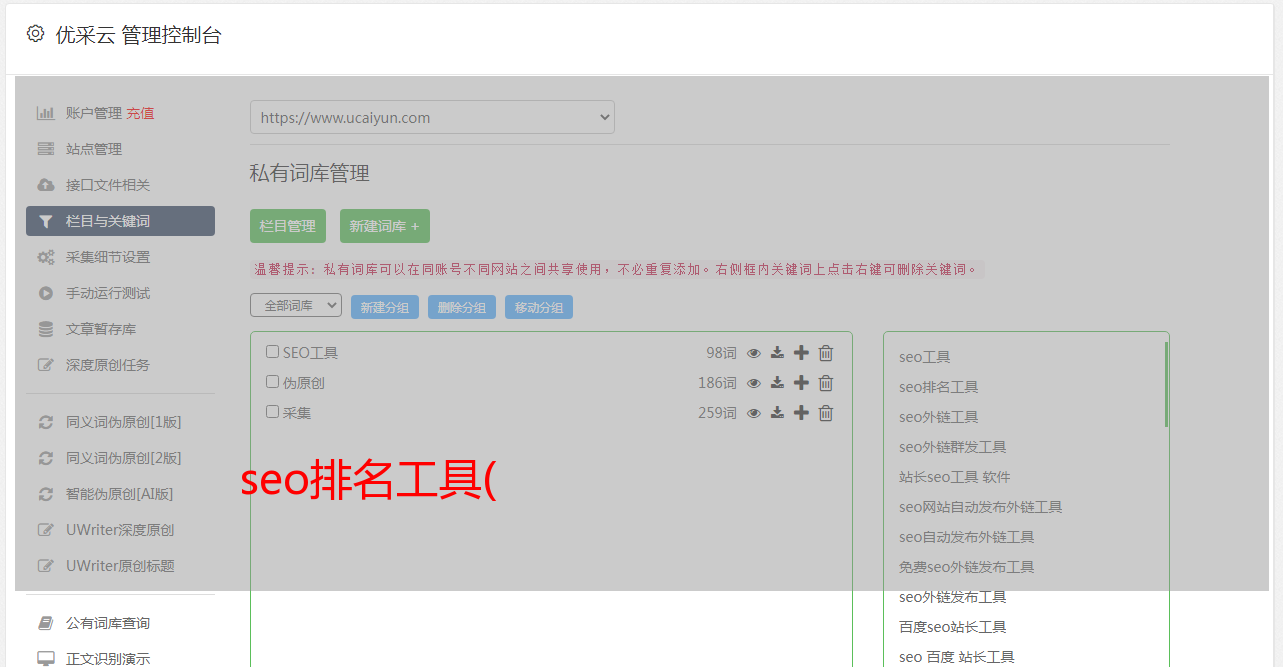Select keyword 百度seo站长工具

pos(953,627)
